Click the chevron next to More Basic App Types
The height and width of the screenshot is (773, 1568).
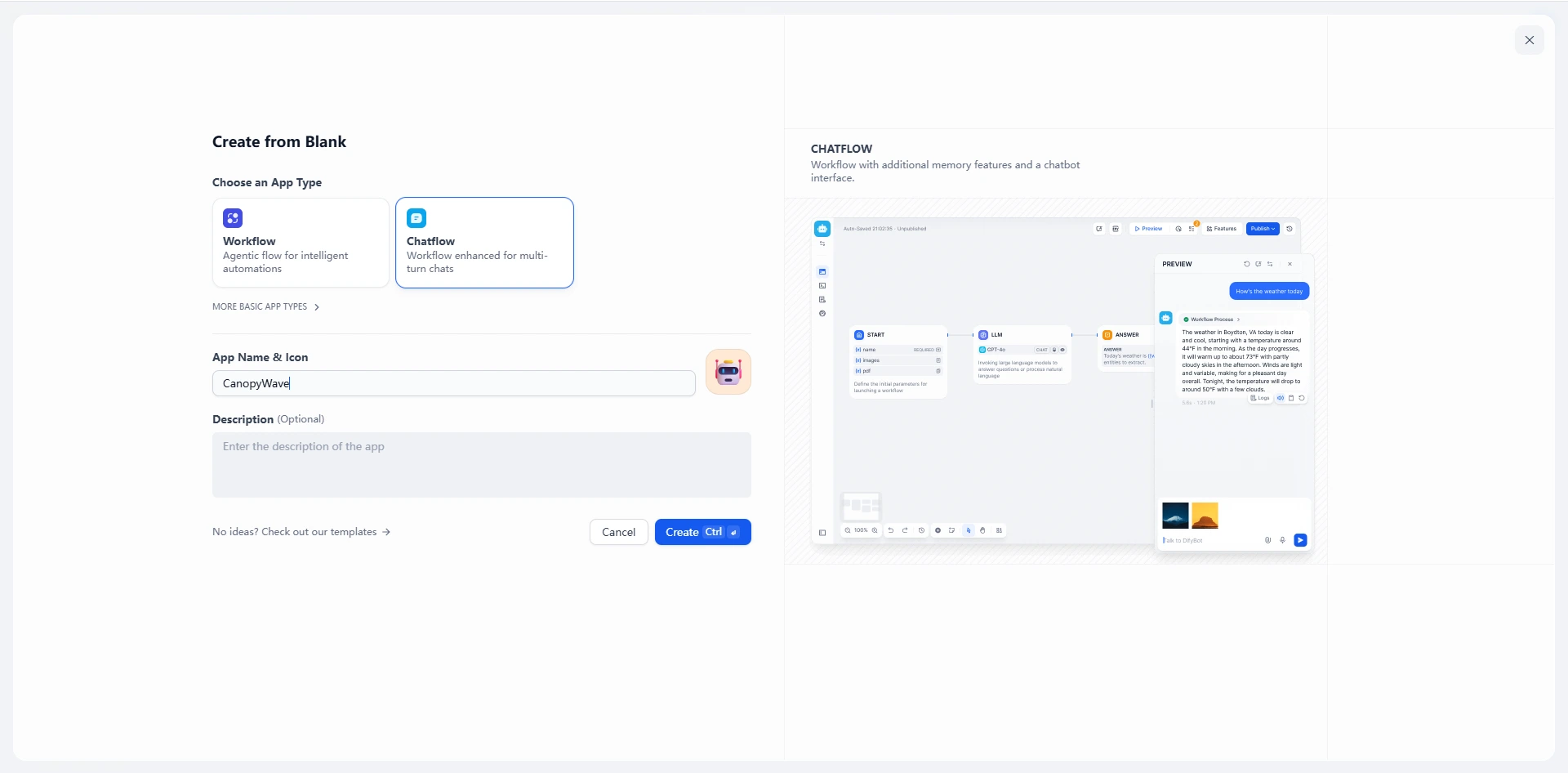pos(317,307)
